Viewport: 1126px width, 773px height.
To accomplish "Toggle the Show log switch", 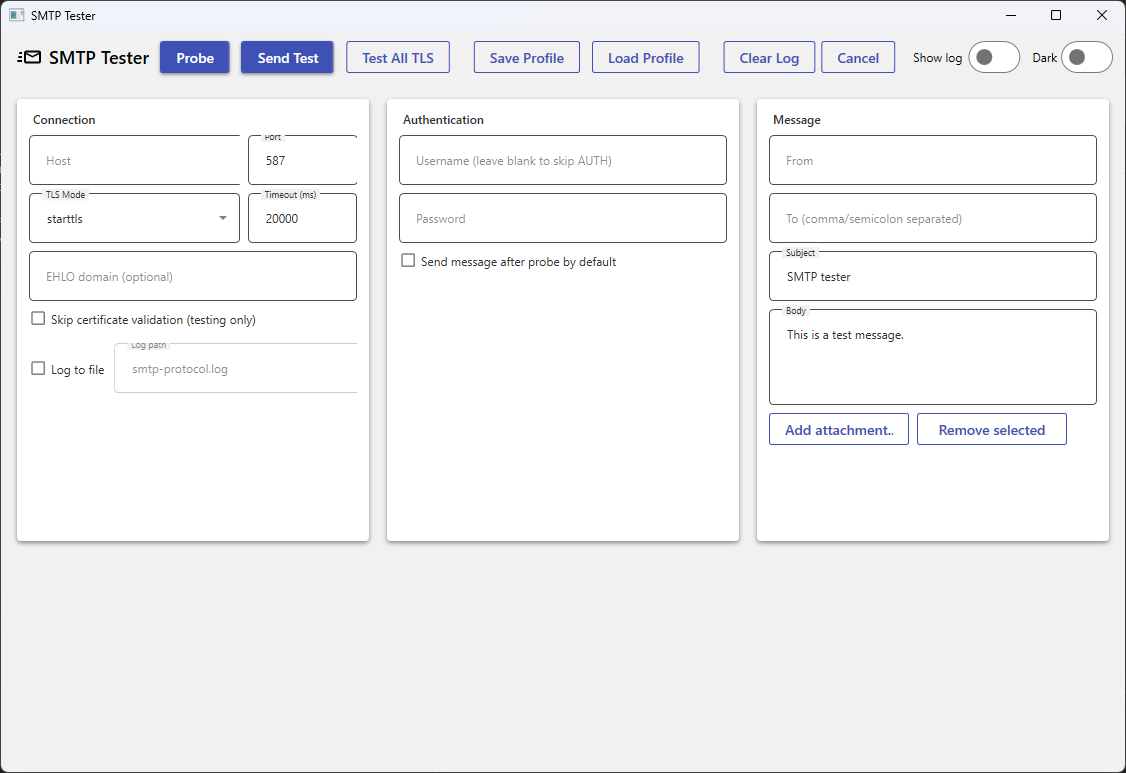I will [x=994, y=57].
